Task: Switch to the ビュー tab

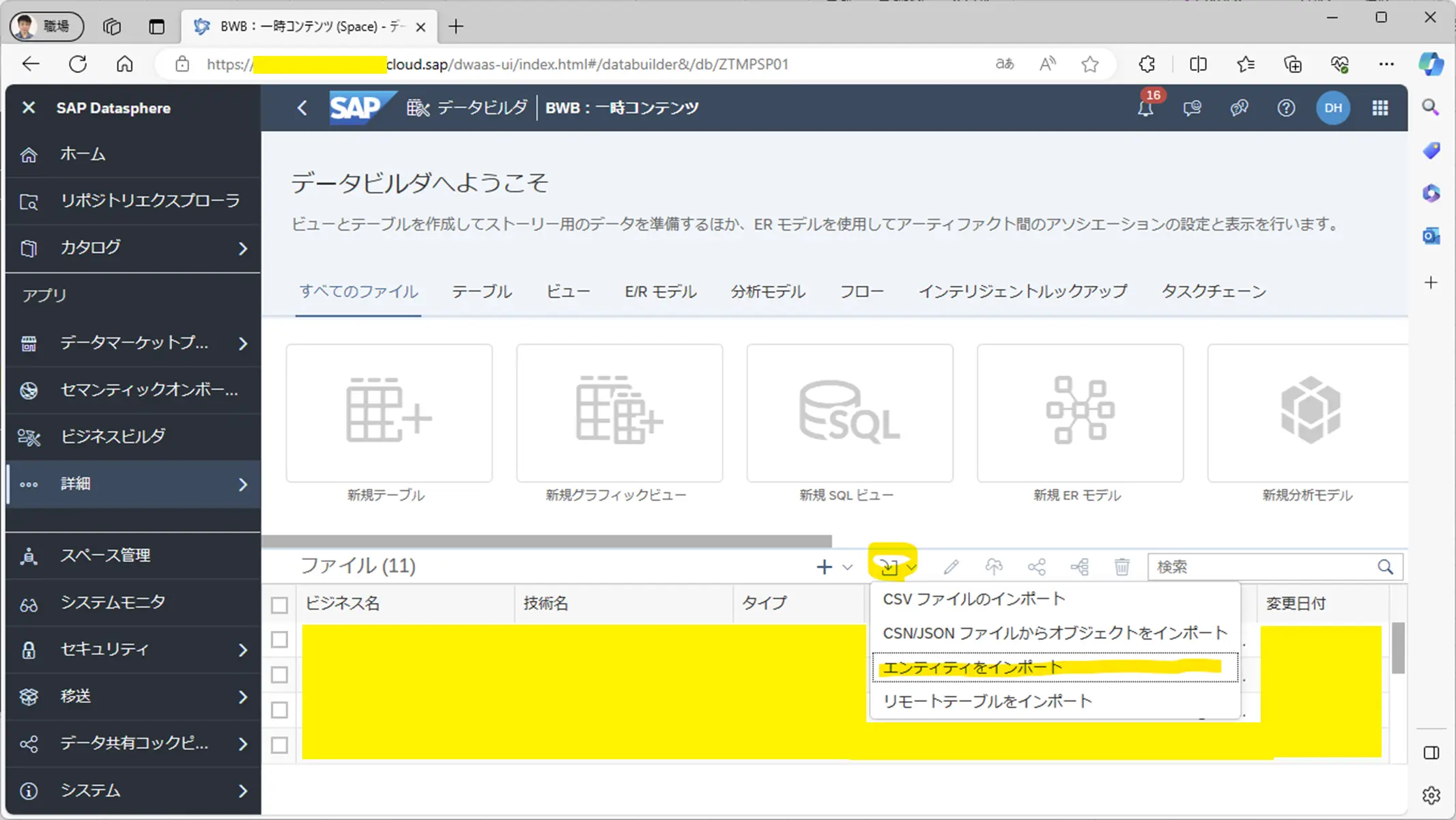Action: (568, 292)
